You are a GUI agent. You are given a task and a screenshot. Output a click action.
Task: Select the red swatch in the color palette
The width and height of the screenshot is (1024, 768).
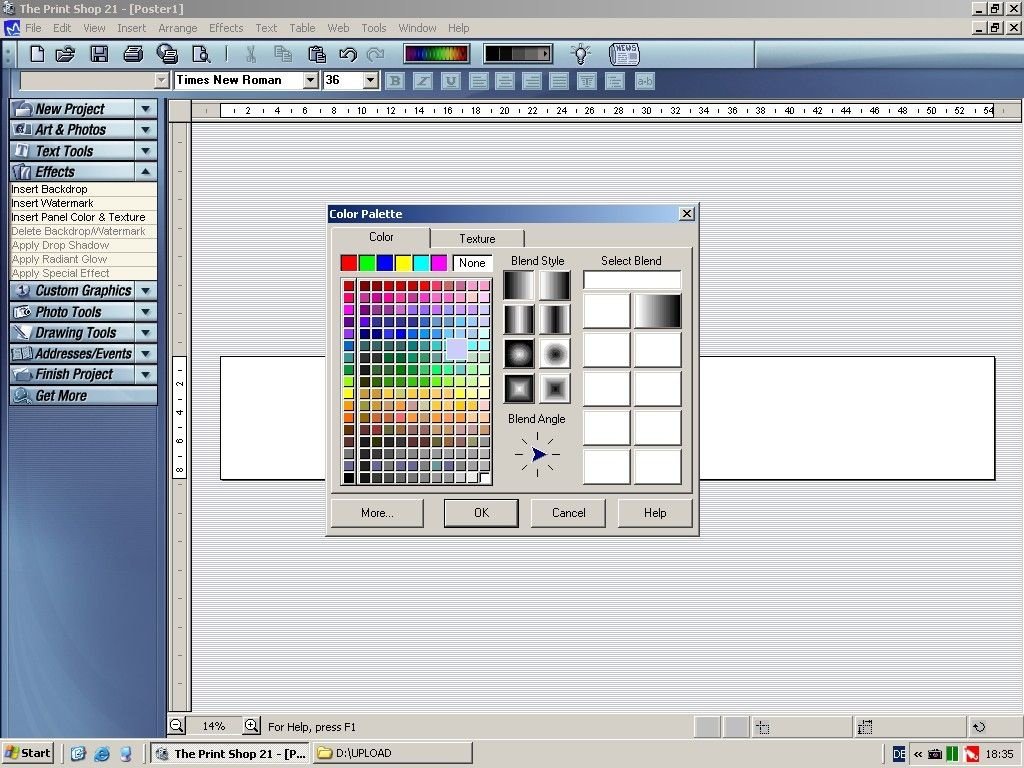pyautogui.click(x=349, y=262)
